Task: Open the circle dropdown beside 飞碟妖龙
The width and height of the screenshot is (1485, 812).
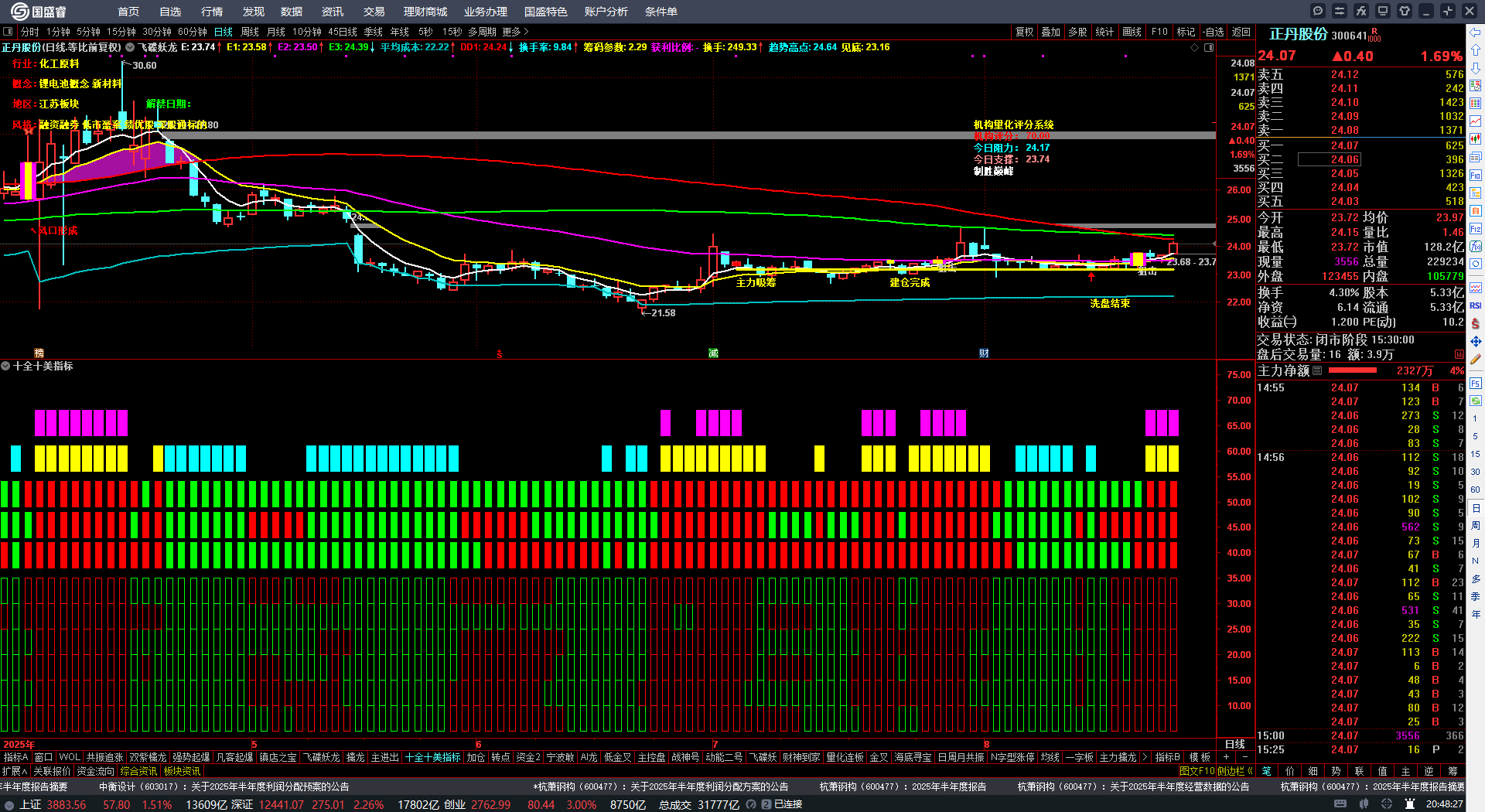Action: (130, 47)
